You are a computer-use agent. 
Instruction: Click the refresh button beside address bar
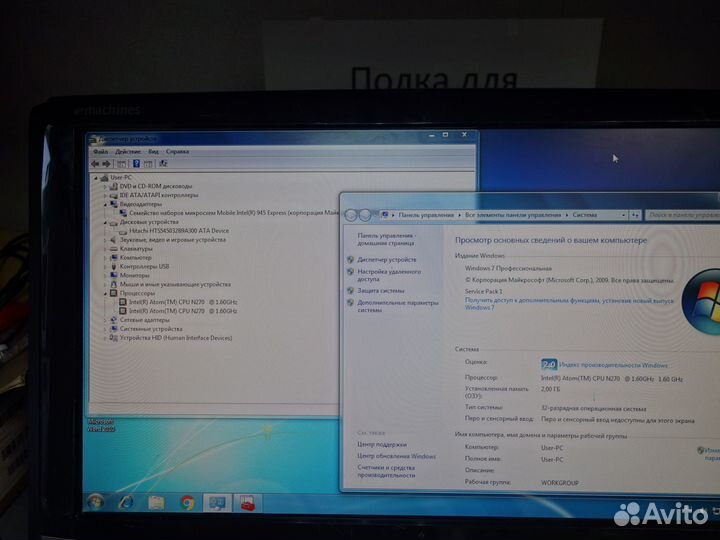(x=635, y=215)
